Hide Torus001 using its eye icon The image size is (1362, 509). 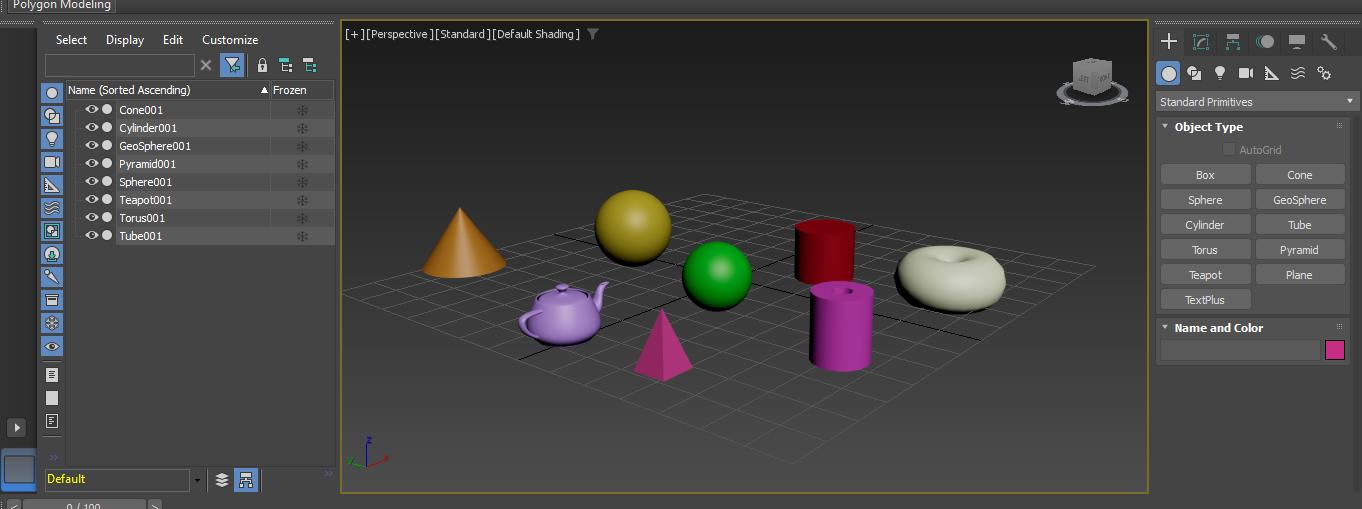click(92, 218)
